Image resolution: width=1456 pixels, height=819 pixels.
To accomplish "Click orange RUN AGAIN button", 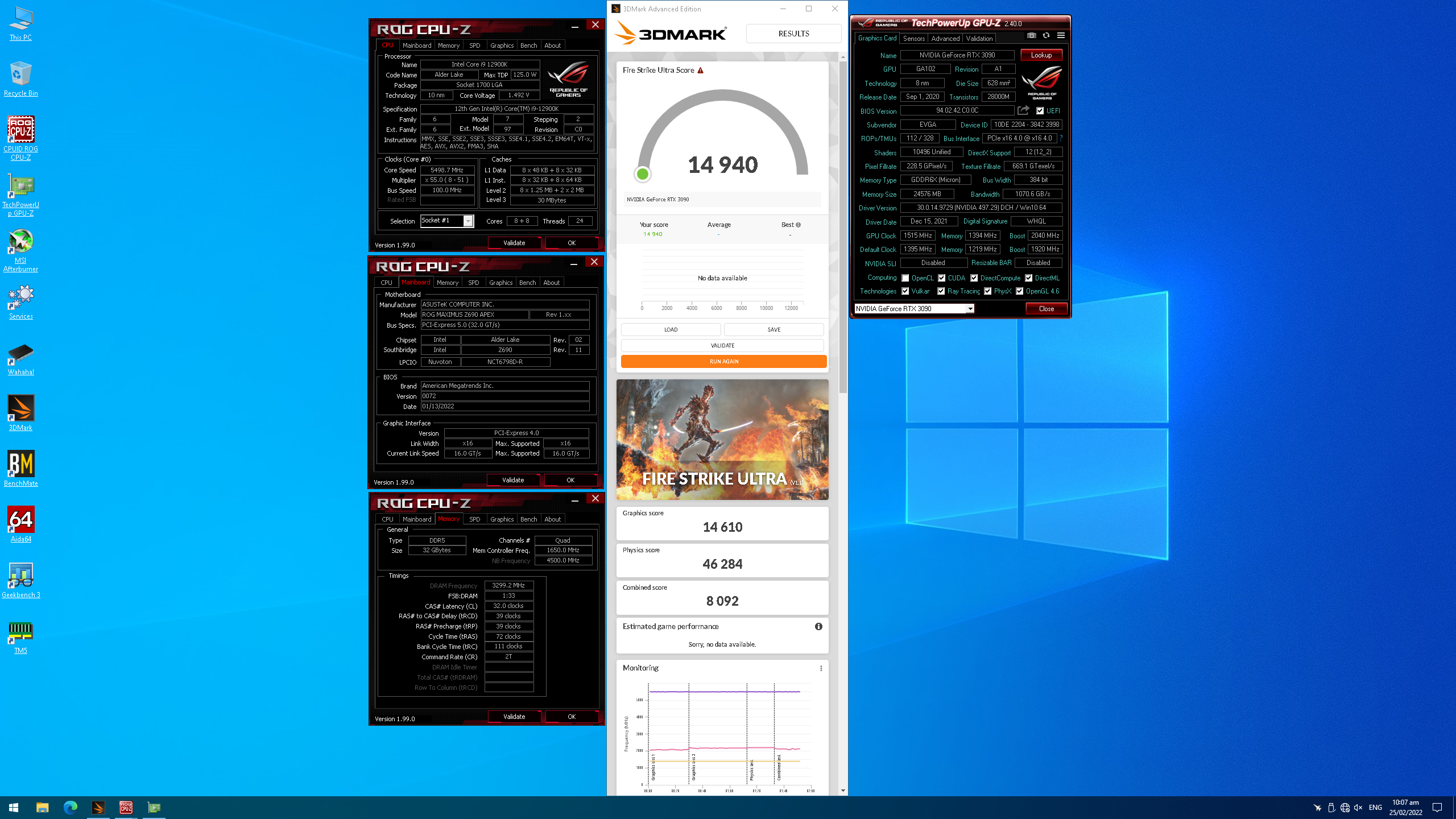I will (x=723, y=361).
